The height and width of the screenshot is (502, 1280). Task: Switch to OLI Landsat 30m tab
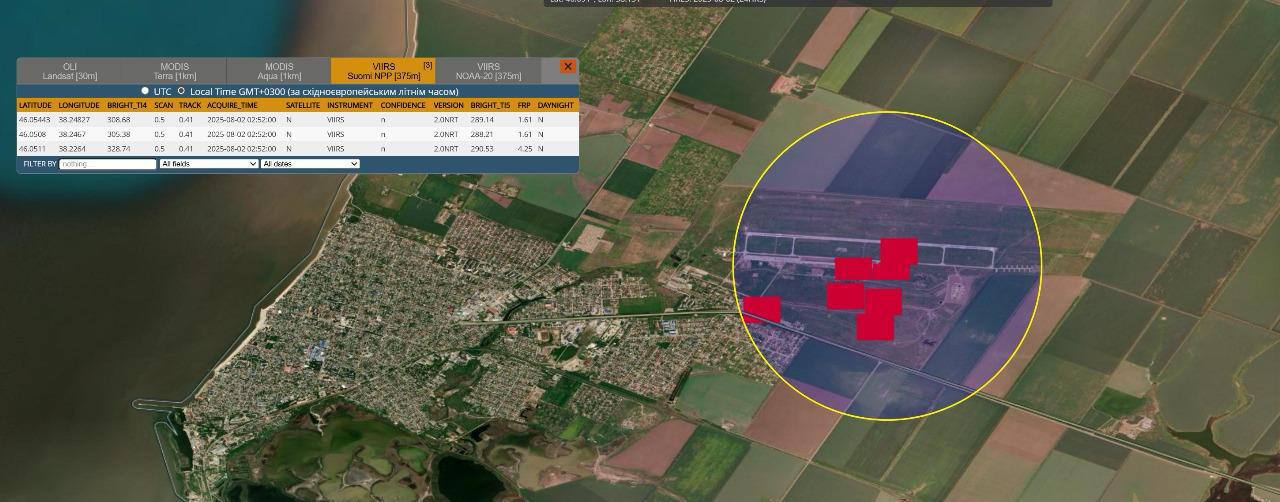(70, 71)
